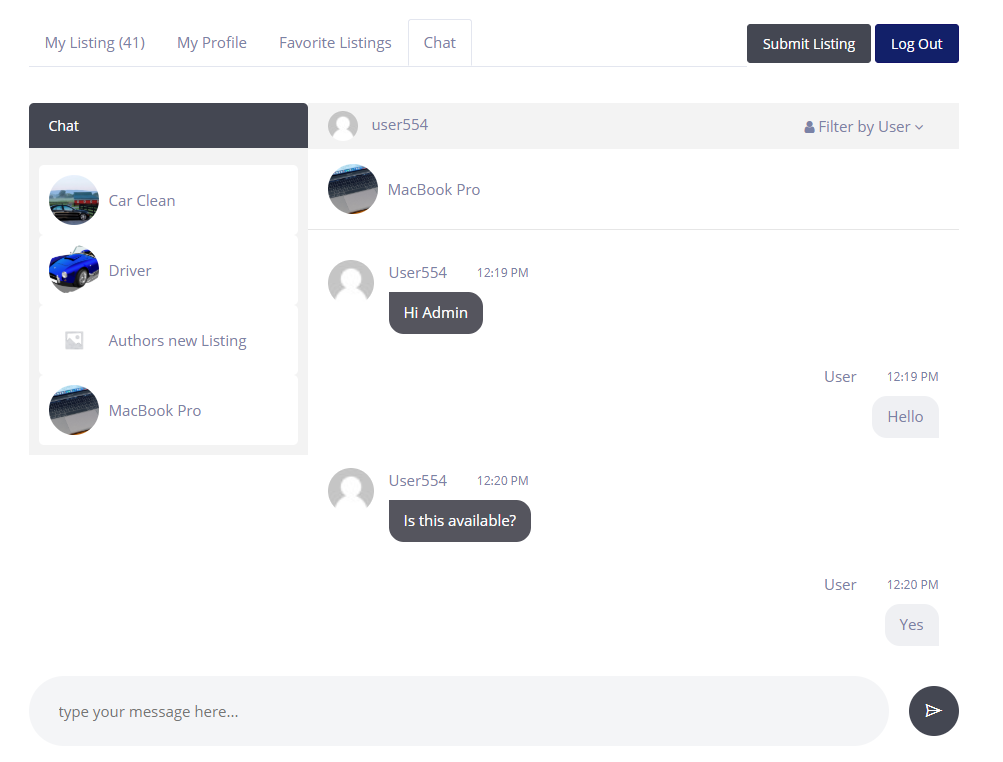Select the Chat tab
Viewport: 1003px width, 762px height.
click(439, 43)
